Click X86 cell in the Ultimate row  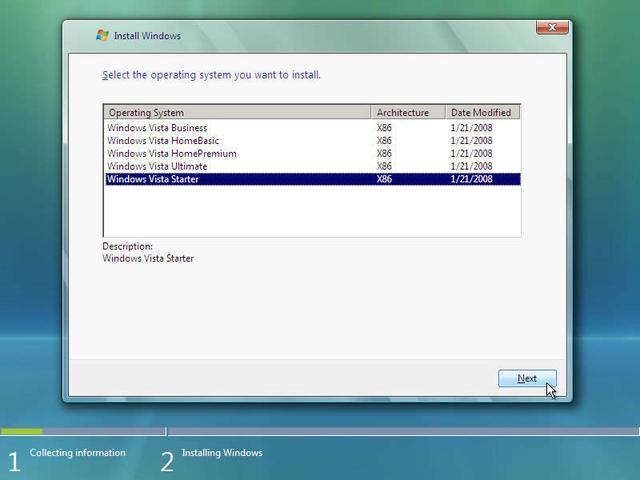(x=384, y=166)
